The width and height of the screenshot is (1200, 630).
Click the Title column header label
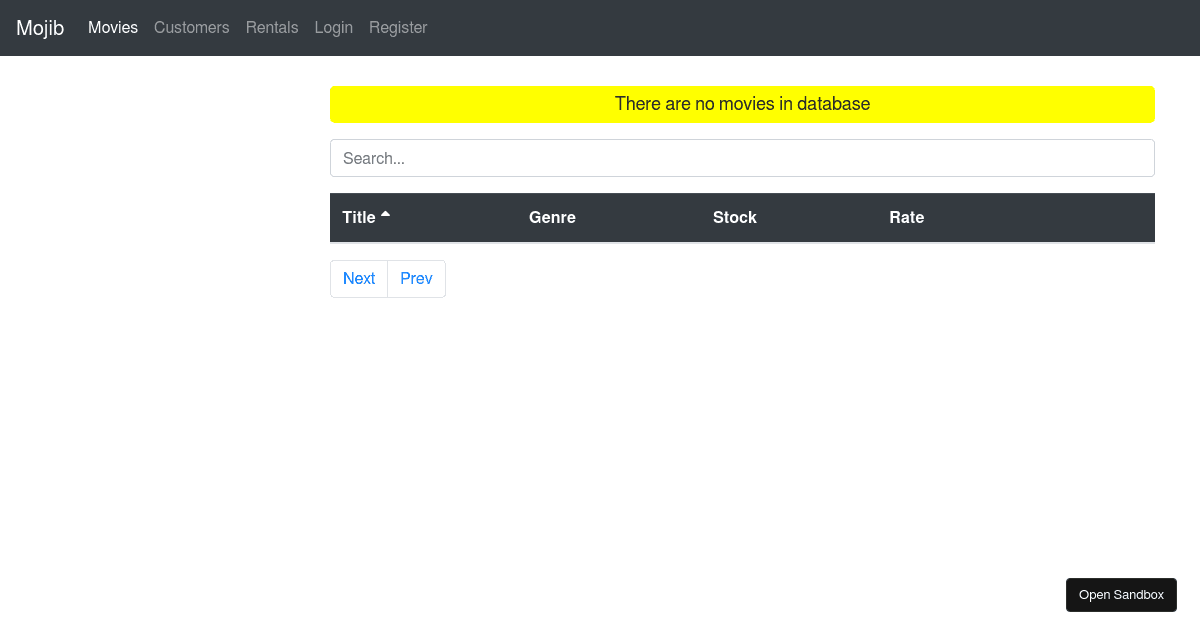(x=358, y=217)
